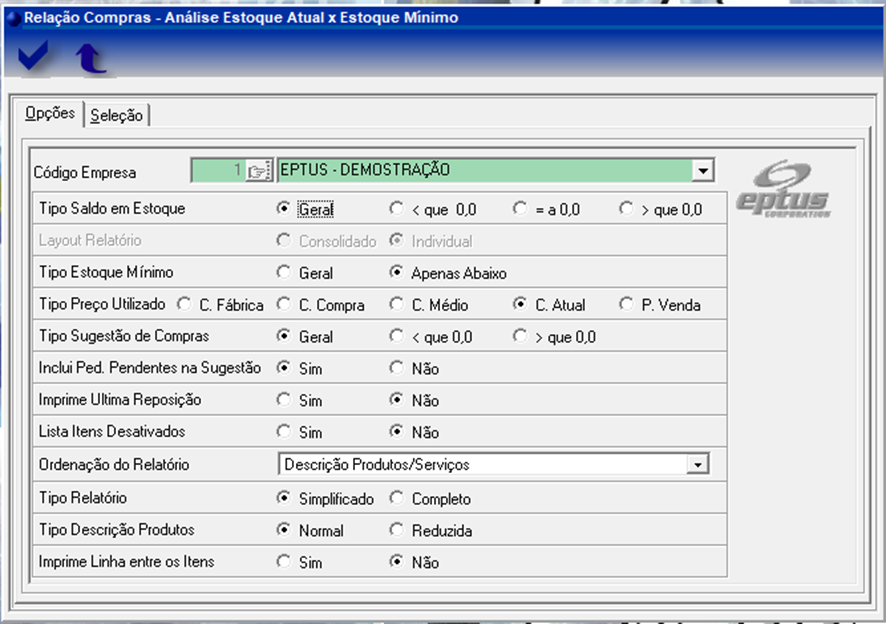Choose P. Venda price option
This screenshot has width=886, height=624.
626,305
